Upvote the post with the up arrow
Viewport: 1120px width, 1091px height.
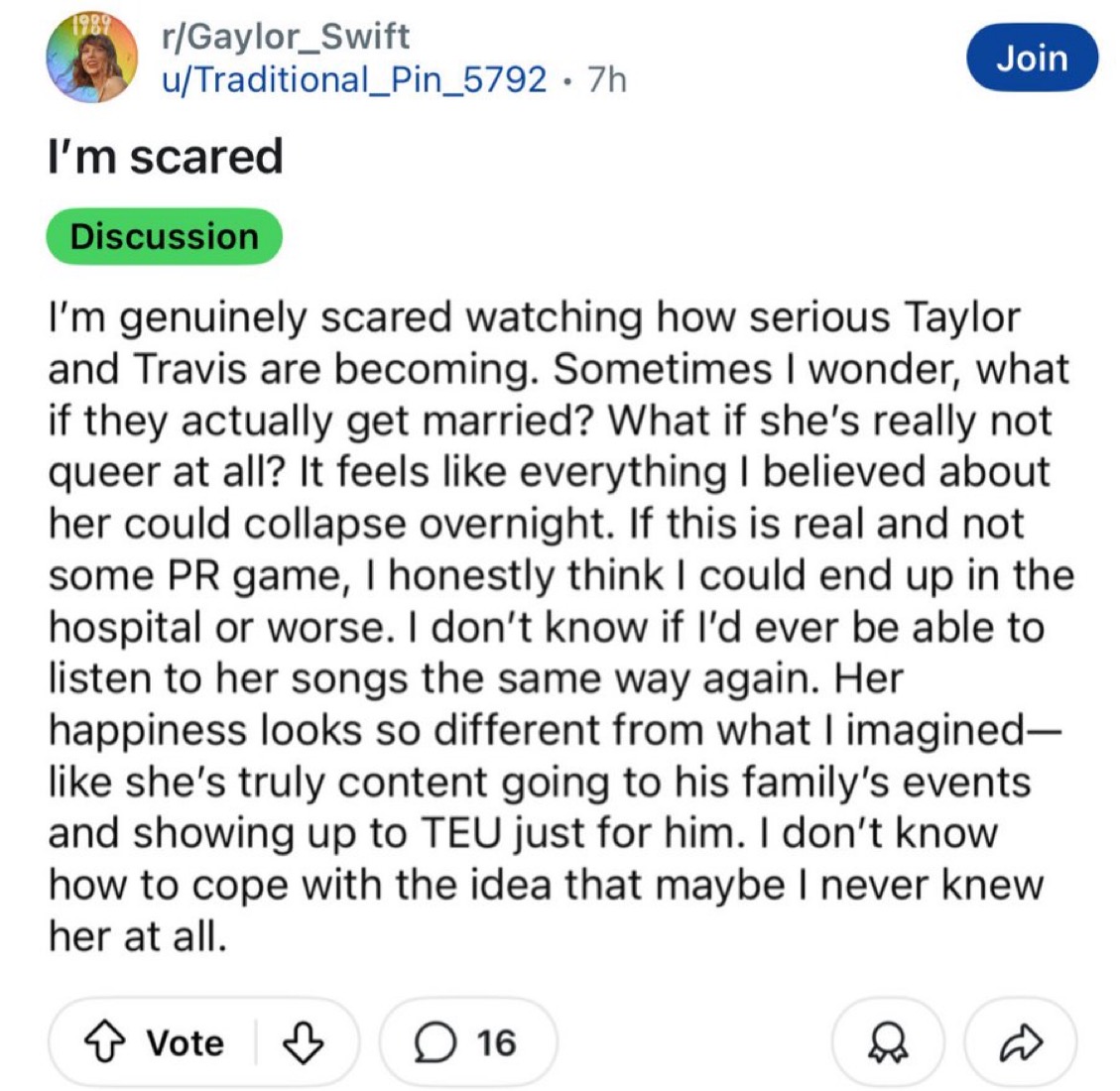[x=107, y=1041]
